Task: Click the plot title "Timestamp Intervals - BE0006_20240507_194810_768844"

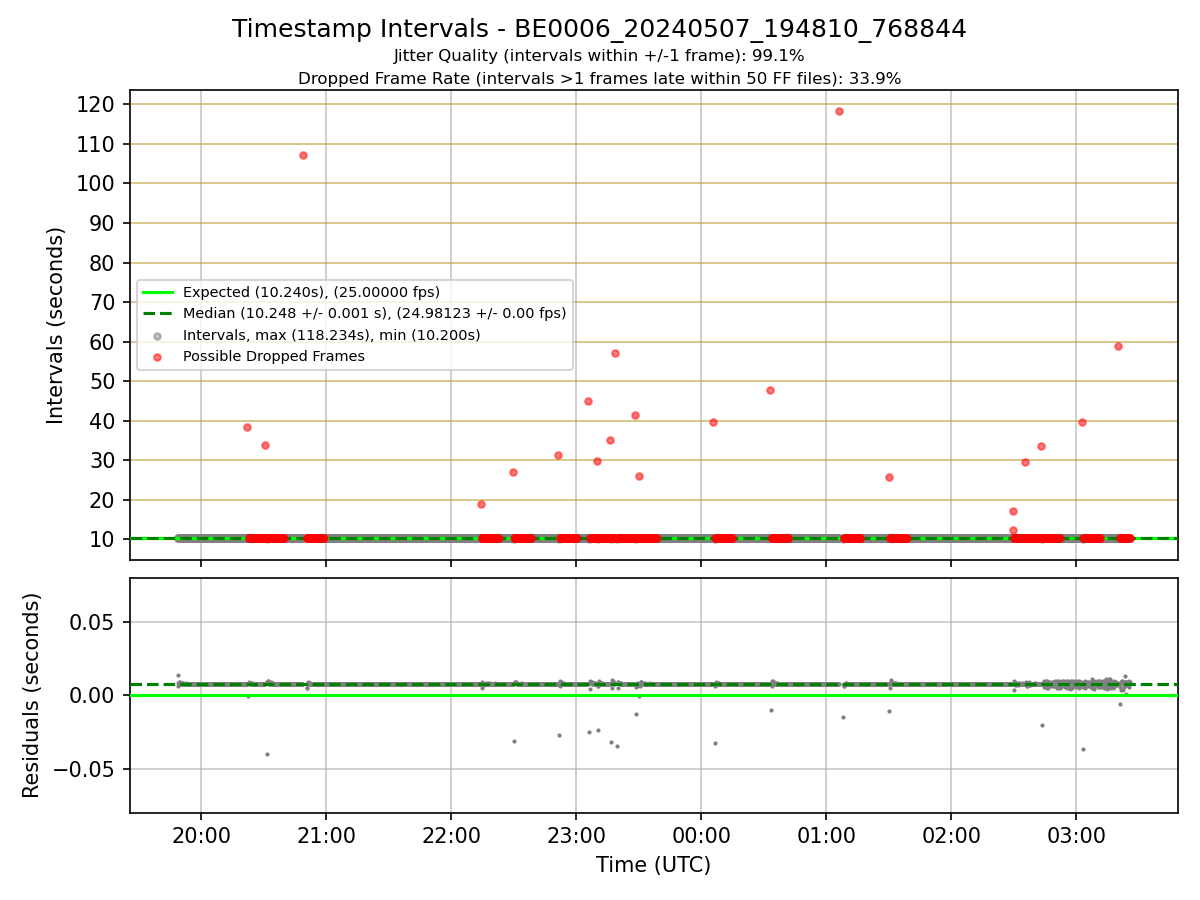Action: click(599, 29)
